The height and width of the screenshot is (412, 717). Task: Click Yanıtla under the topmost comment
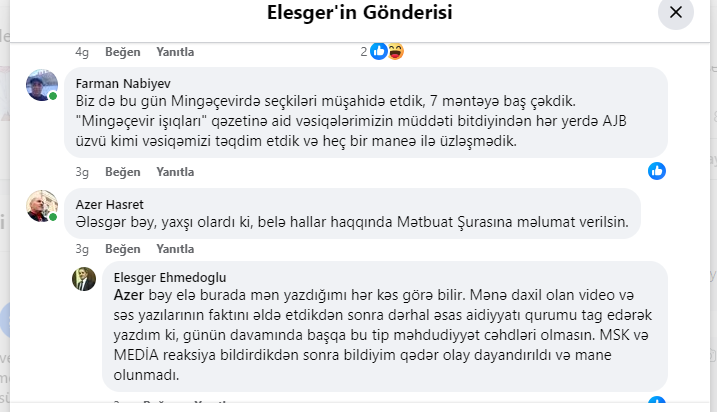tap(175, 52)
